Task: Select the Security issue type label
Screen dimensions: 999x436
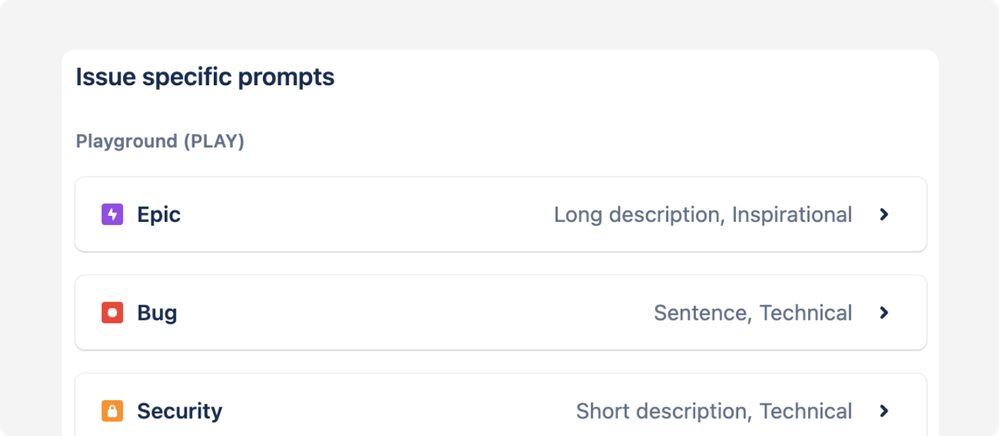Action: pyautogui.click(x=180, y=411)
